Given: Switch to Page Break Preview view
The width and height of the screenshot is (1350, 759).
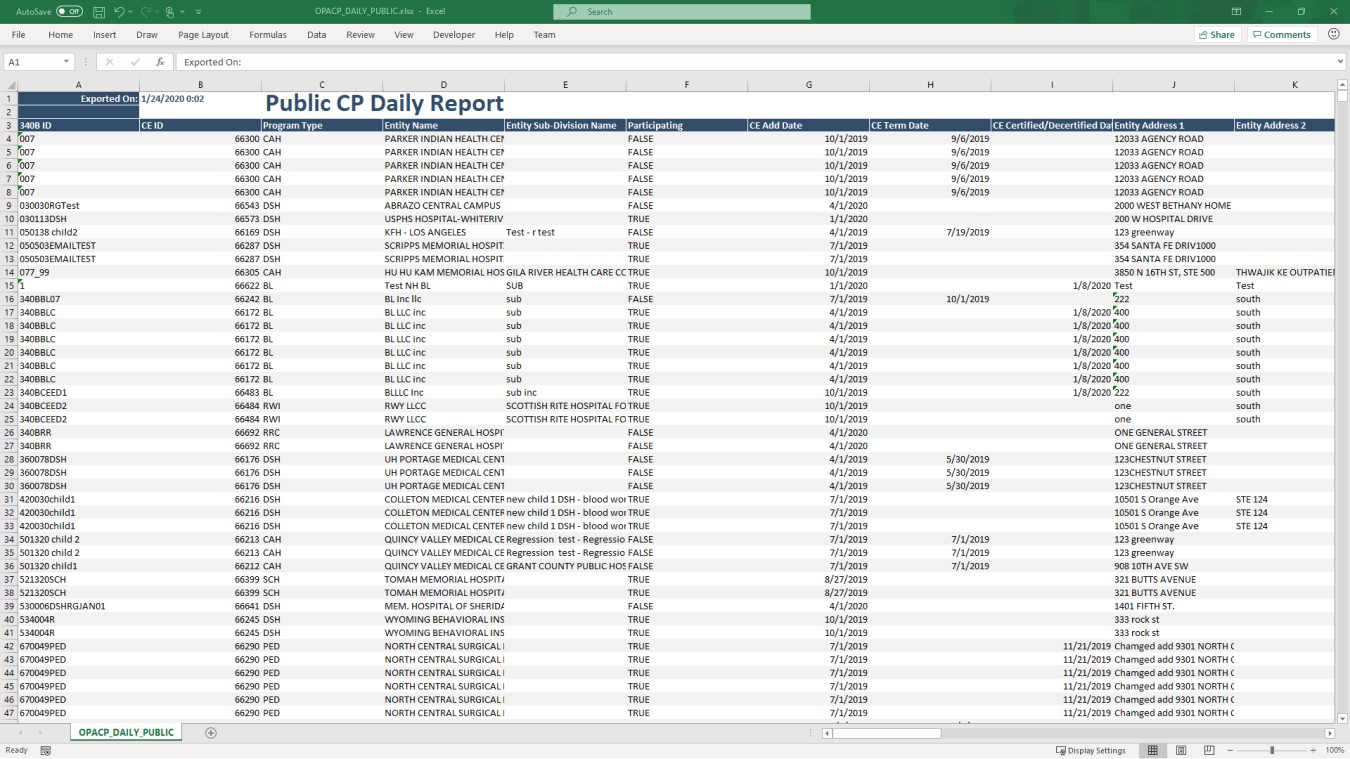Looking at the screenshot, I should (x=1208, y=750).
